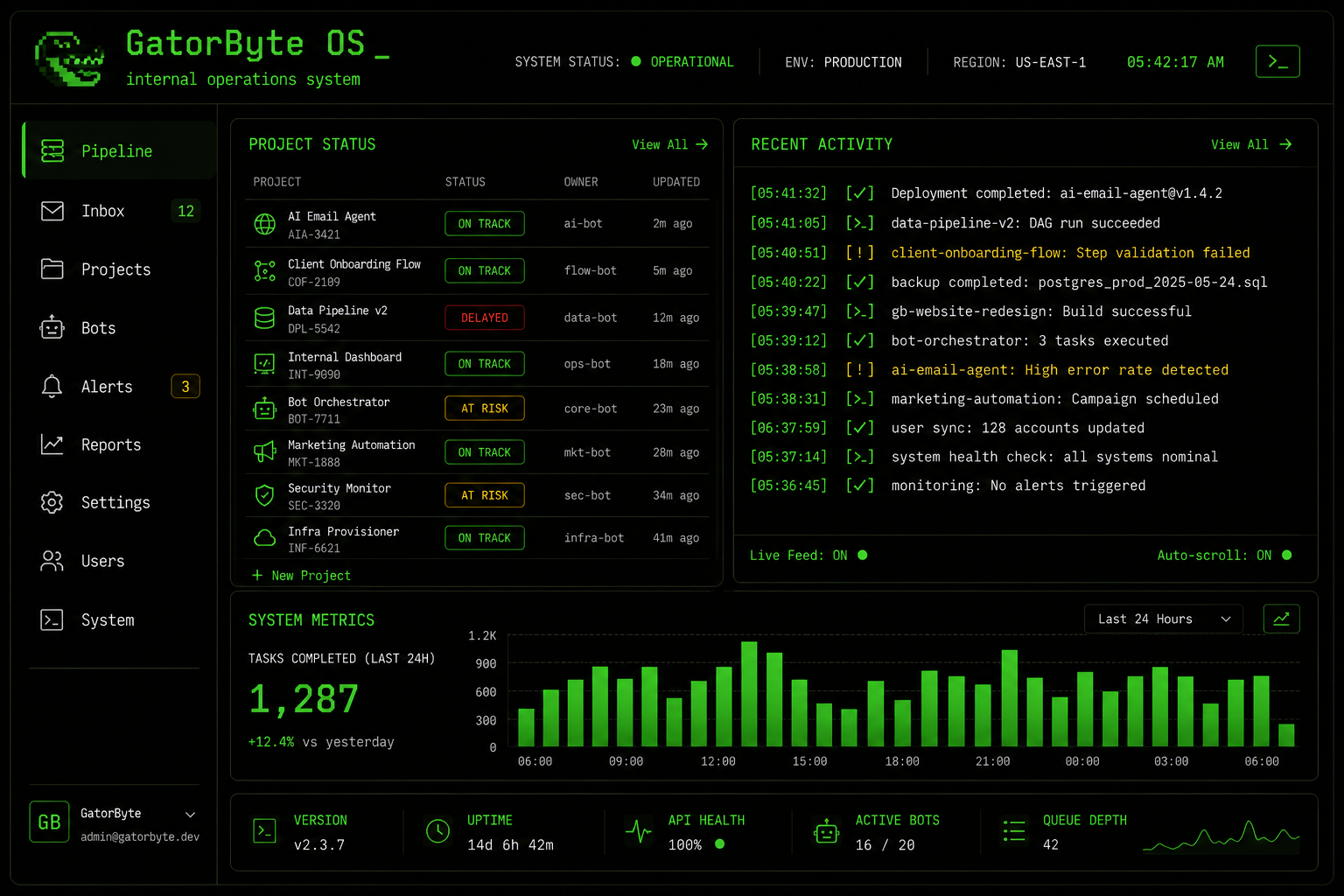
Task: Click owner flow-bot in project table
Action: [591, 271]
